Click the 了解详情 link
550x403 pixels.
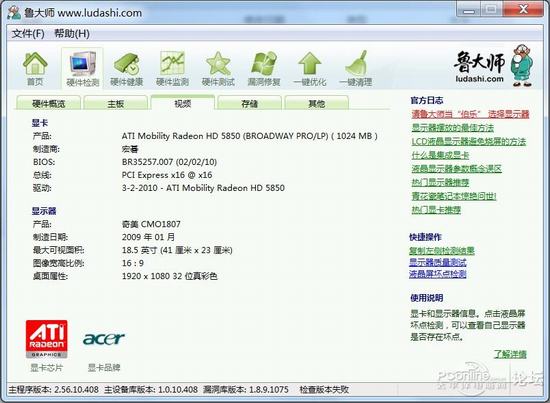coord(510,354)
